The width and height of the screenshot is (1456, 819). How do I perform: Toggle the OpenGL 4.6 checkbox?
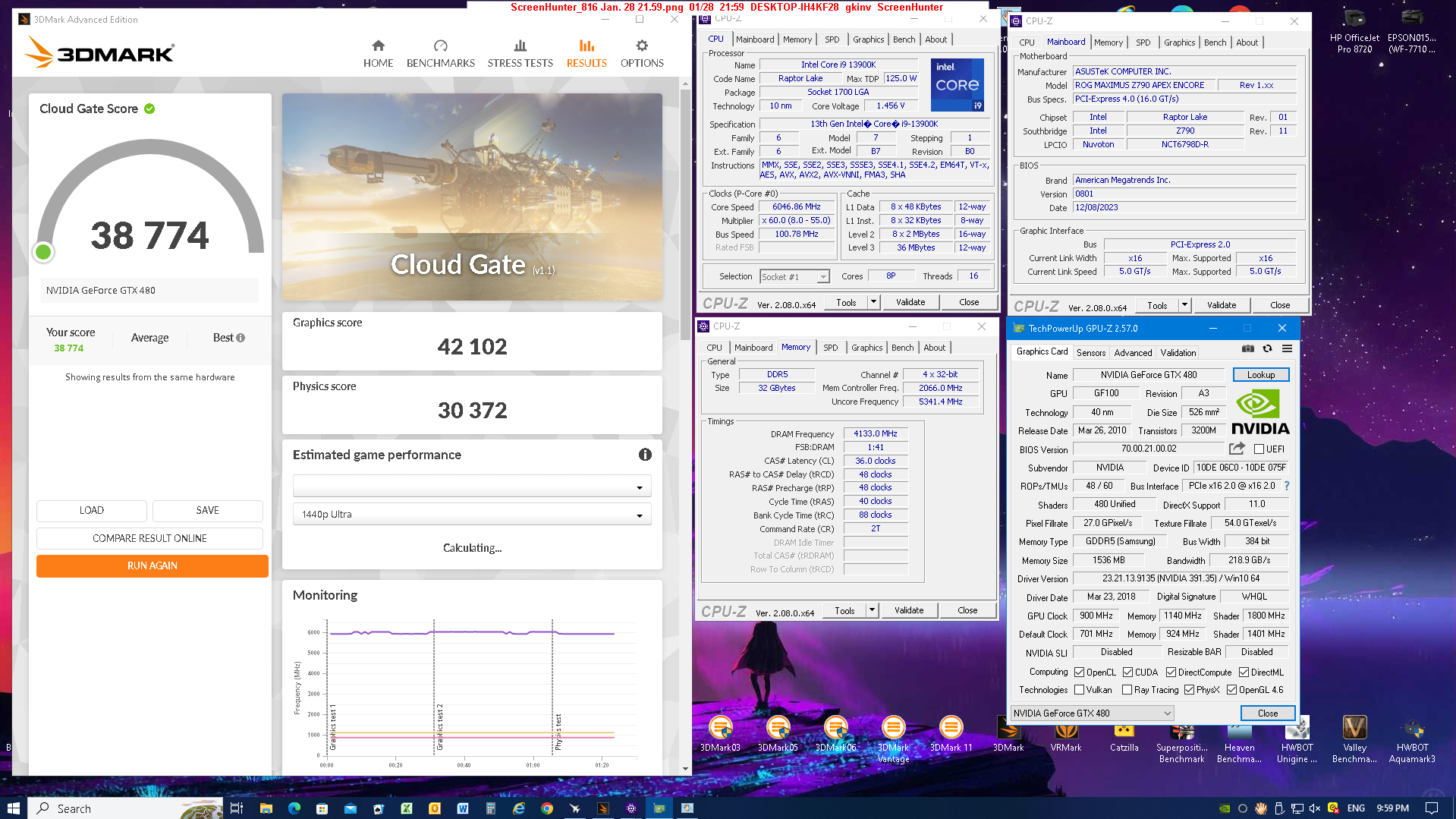tap(1231, 690)
